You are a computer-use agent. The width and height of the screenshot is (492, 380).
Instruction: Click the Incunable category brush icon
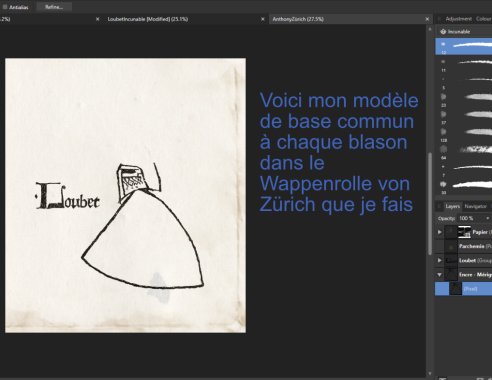443,32
